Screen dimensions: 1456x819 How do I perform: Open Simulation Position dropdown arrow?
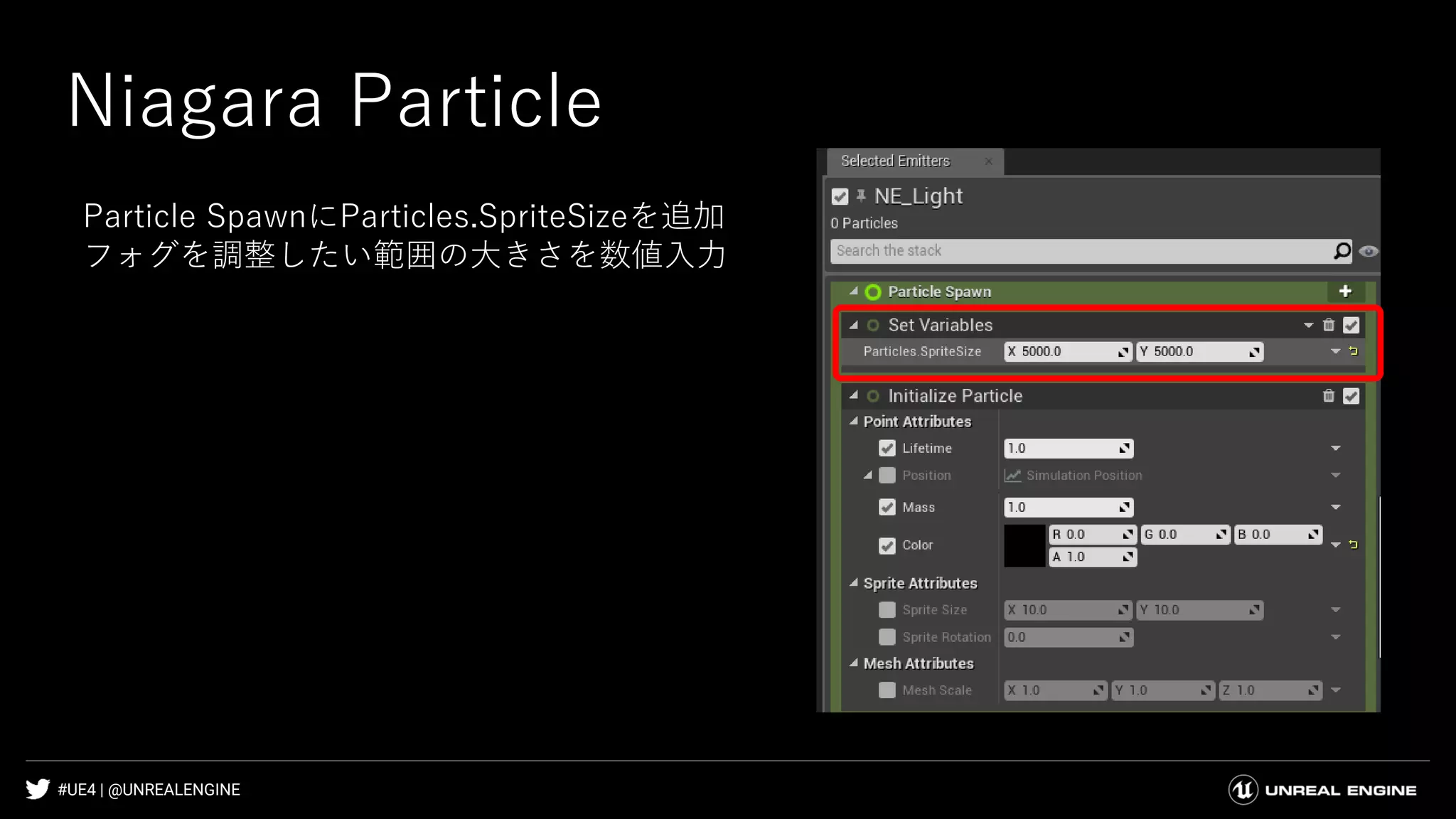(x=1335, y=475)
